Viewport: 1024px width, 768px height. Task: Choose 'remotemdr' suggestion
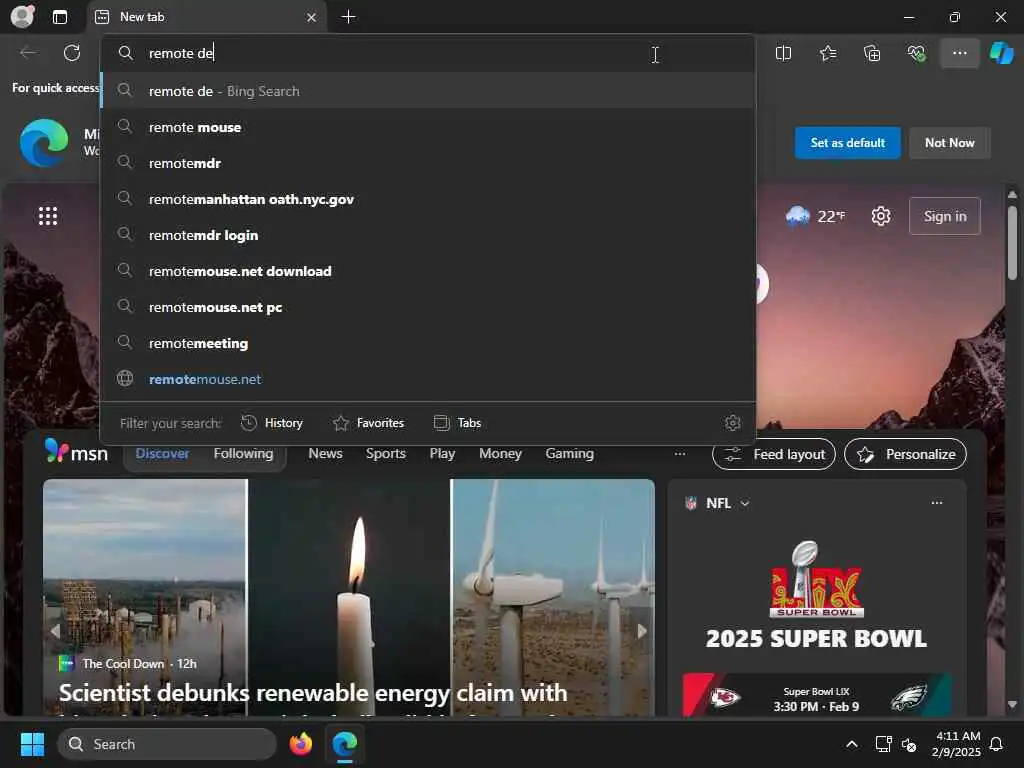[x=428, y=163]
